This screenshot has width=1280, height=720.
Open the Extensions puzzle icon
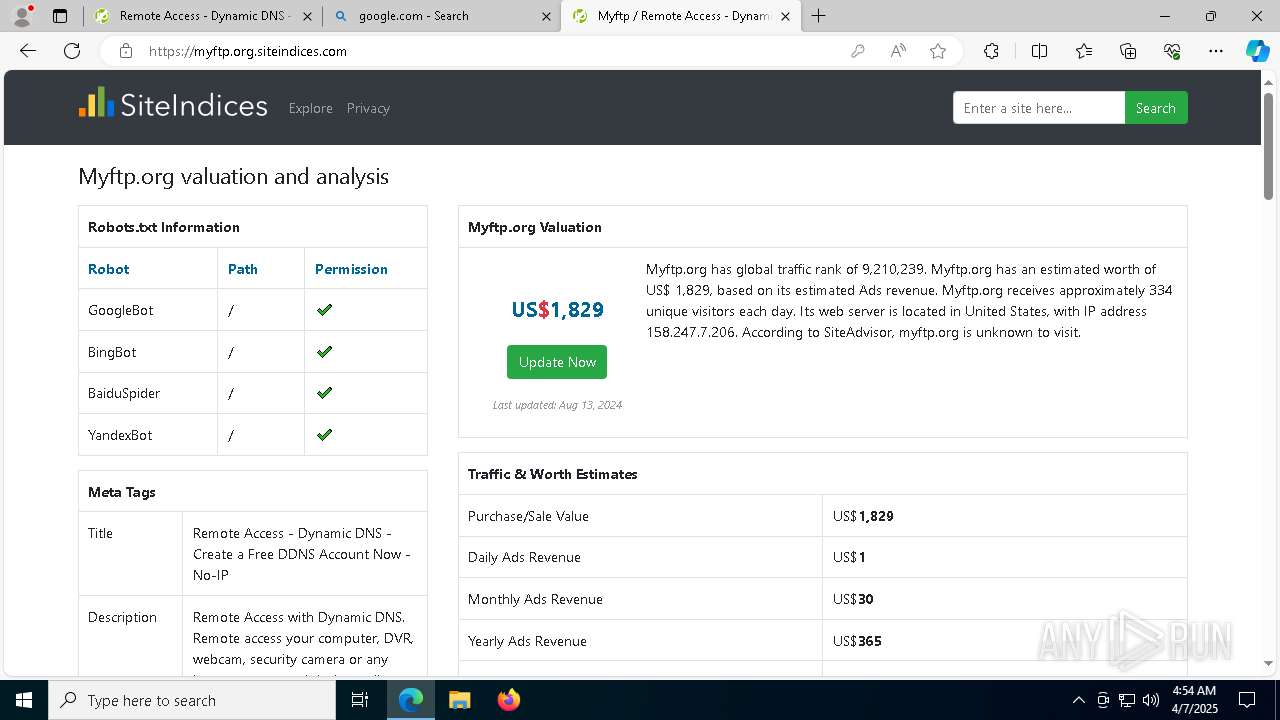[991, 51]
